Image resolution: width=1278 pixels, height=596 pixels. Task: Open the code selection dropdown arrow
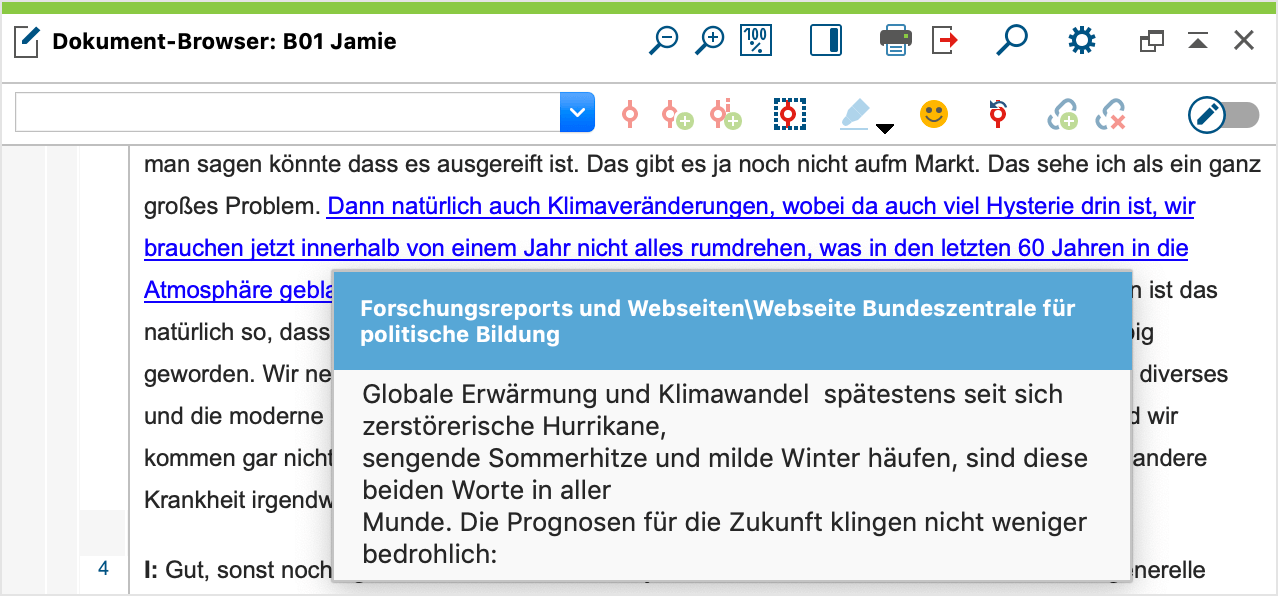(x=577, y=113)
